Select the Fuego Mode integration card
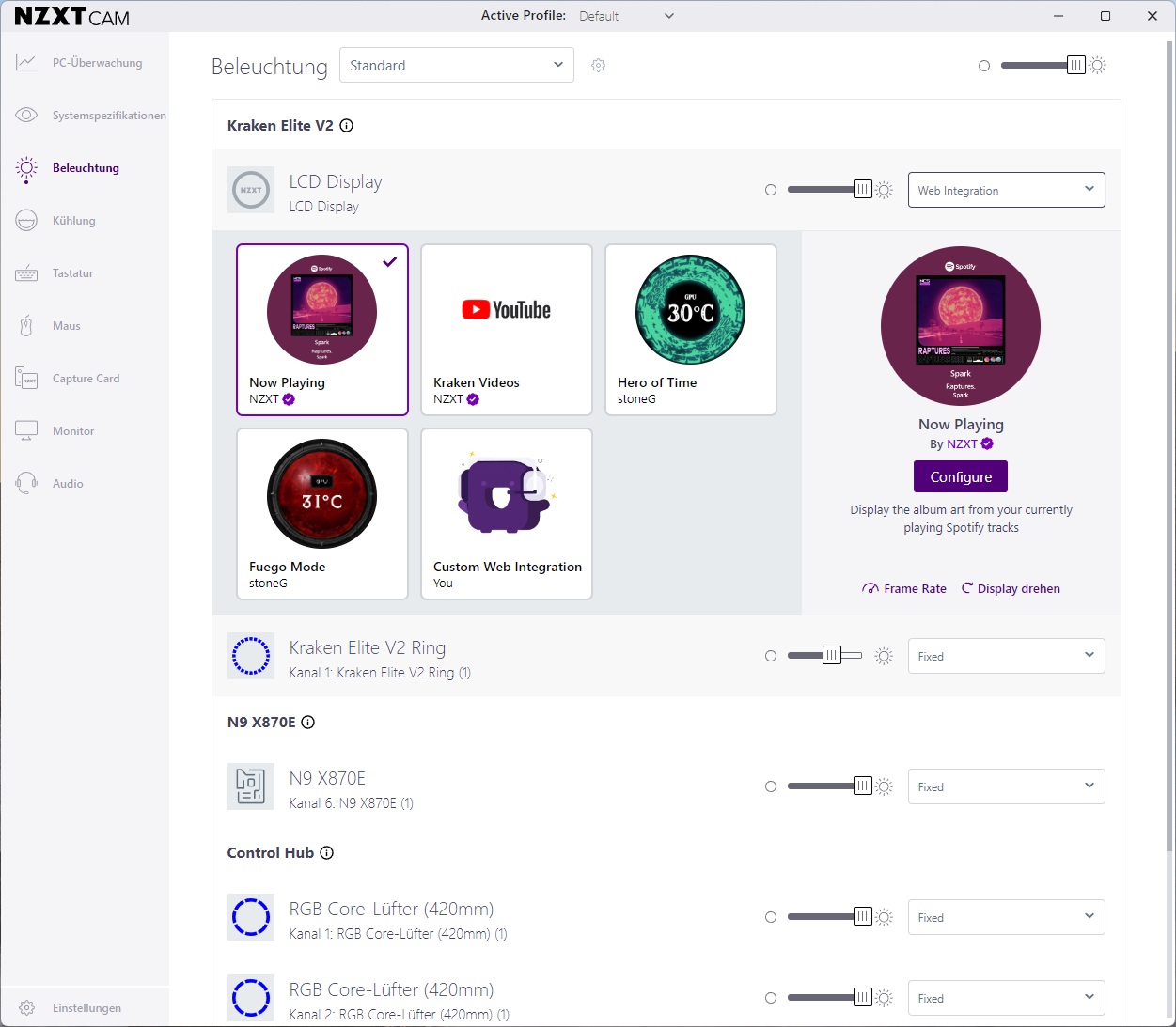This screenshot has width=1176, height=1027. [322, 514]
